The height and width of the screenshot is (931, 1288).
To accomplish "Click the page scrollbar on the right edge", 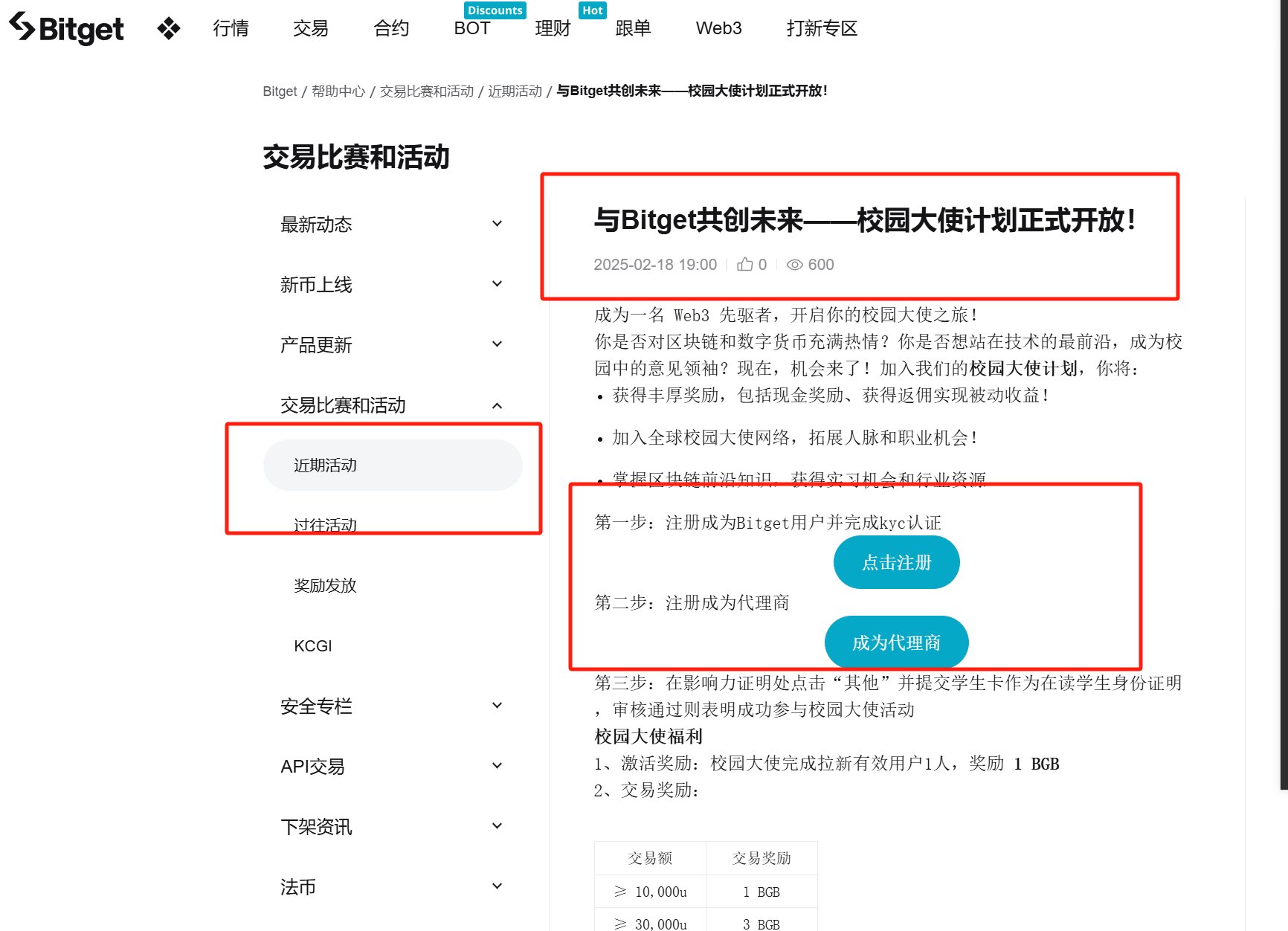I will (x=1284, y=394).
